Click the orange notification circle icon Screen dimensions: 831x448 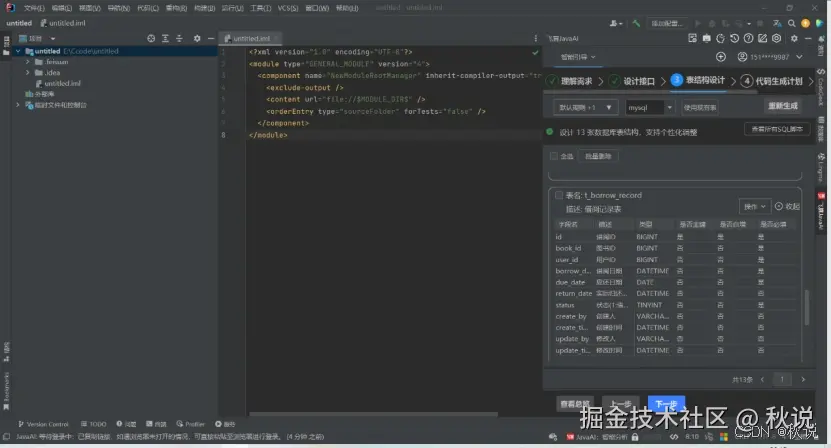click(x=806, y=23)
